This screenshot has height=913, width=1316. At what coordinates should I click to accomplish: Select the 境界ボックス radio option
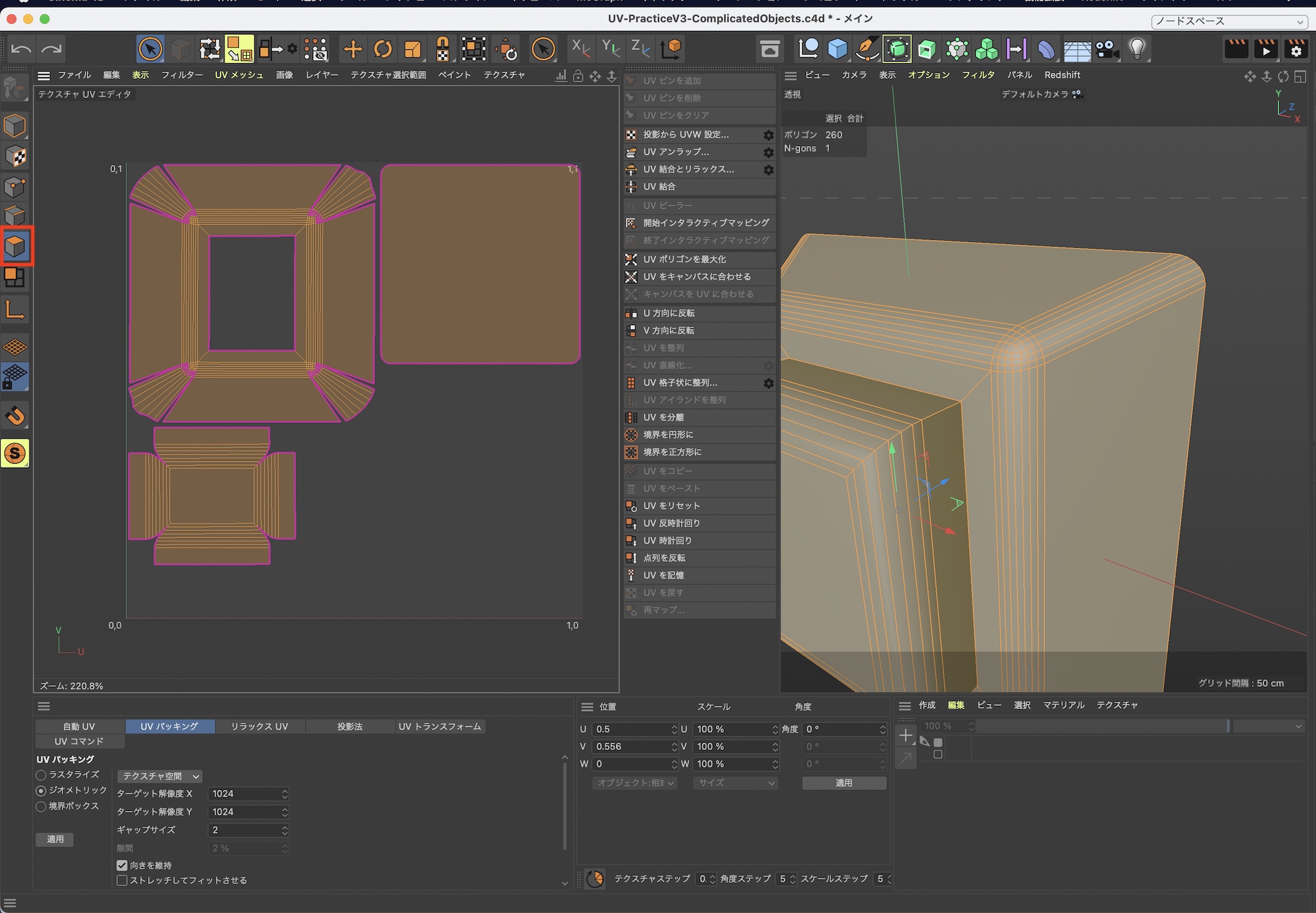[41, 806]
